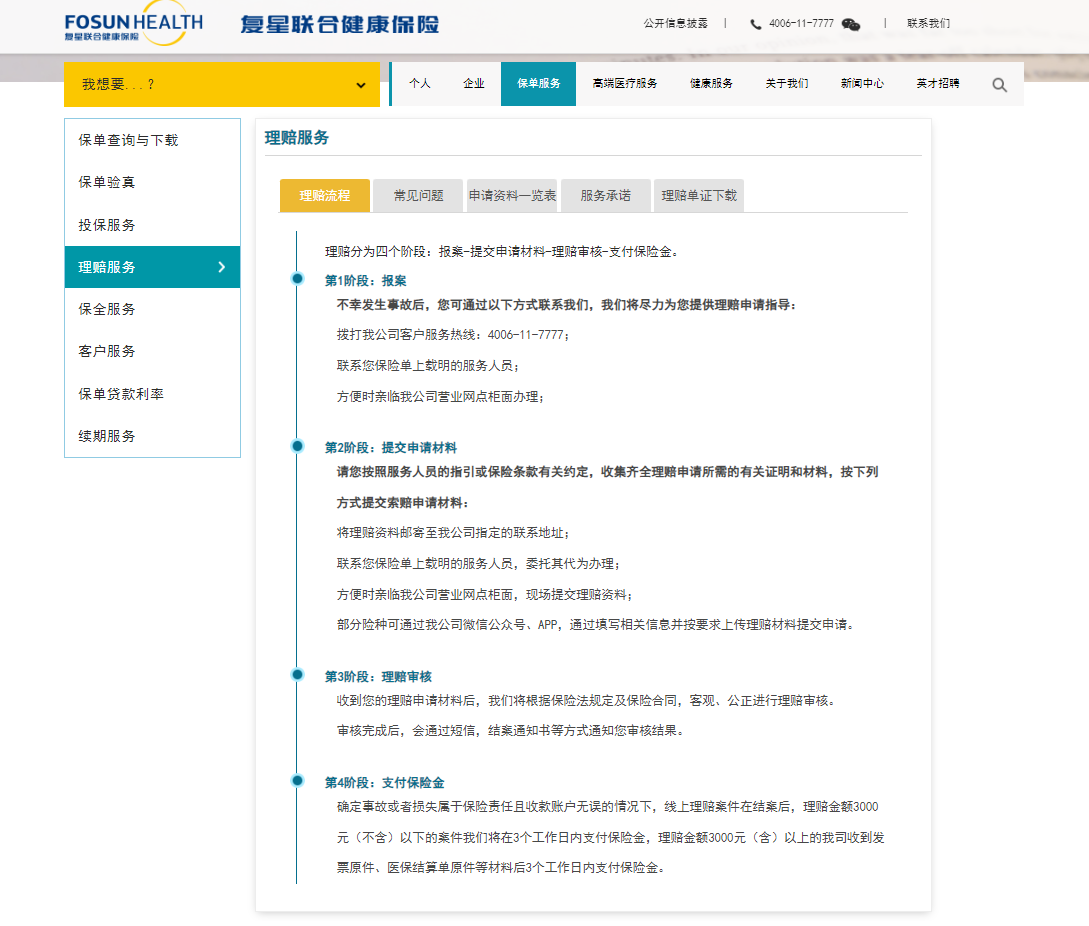Click the 第1阶段 timeline dot
Viewport: 1089px width, 926px height.
point(297,279)
